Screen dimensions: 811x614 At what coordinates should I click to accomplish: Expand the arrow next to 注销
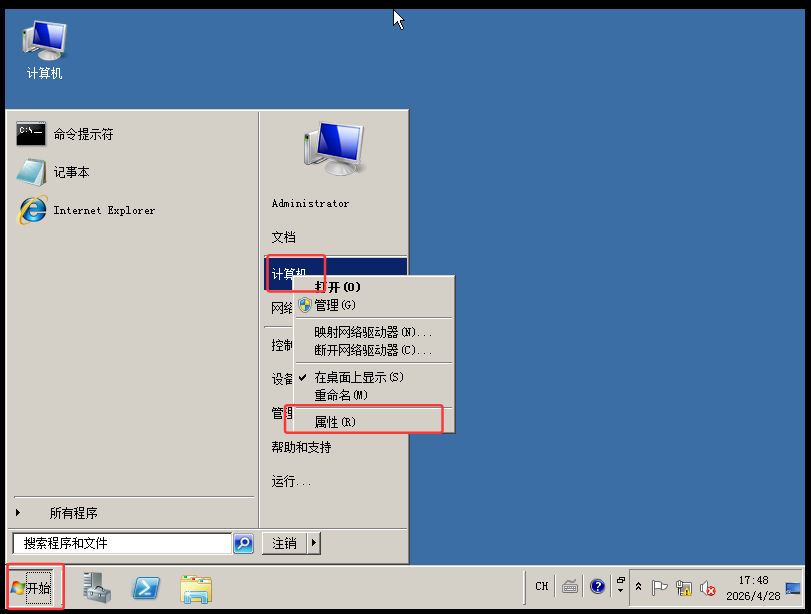314,543
